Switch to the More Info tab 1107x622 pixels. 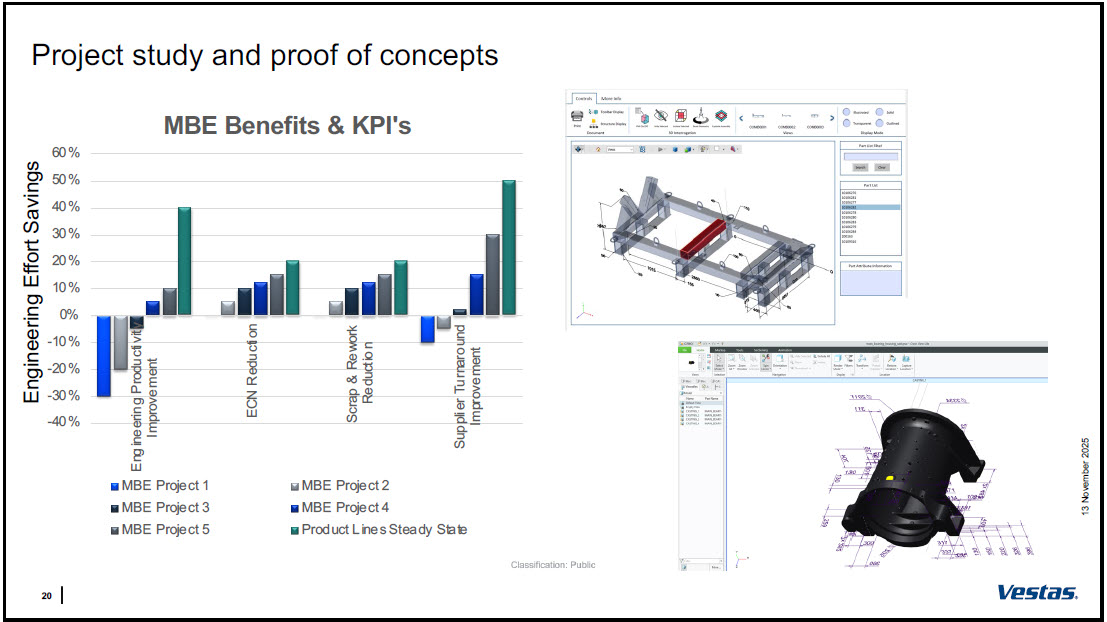[x=613, y=97]
